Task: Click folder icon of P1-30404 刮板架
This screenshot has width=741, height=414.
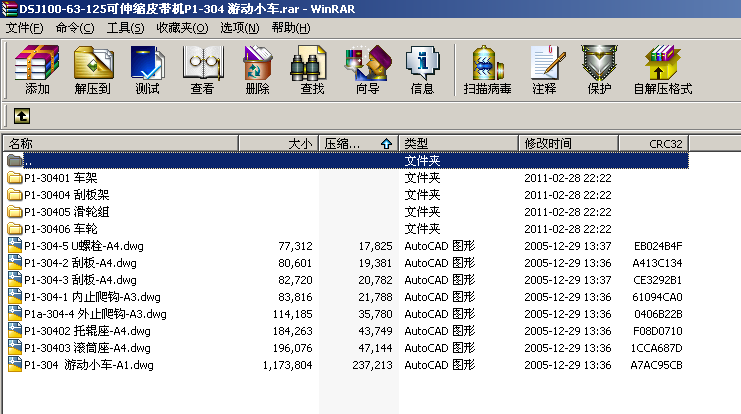Action: pyautogui.click(x=15, y=195)
